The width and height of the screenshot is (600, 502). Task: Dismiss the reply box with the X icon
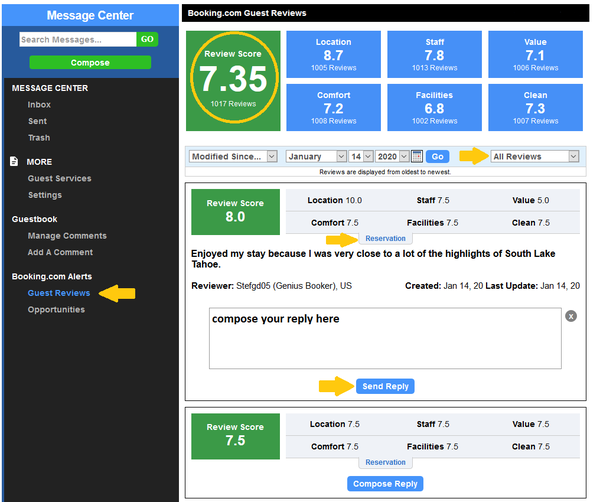pos(571,316)
